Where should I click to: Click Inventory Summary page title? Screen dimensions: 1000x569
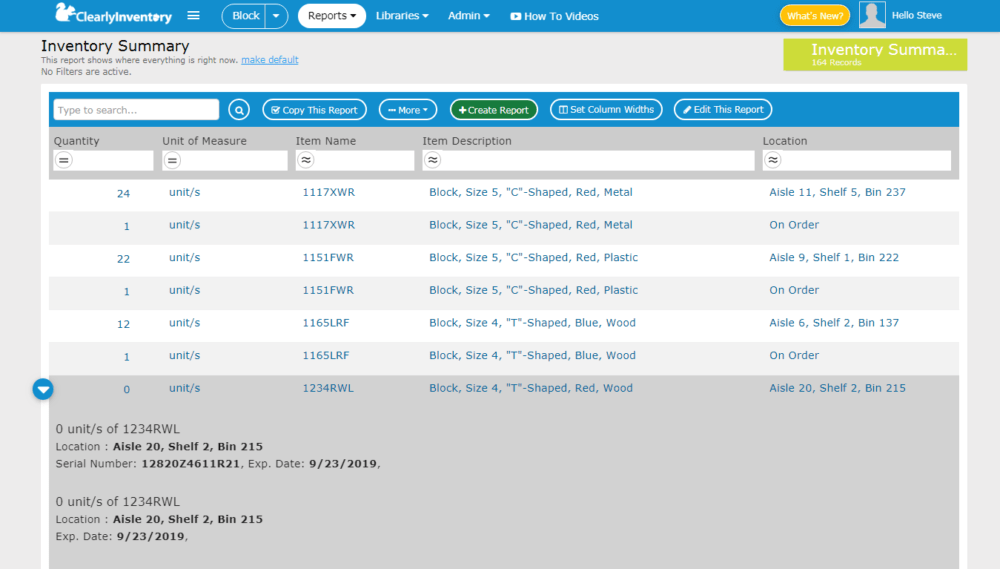click(115, 46)
